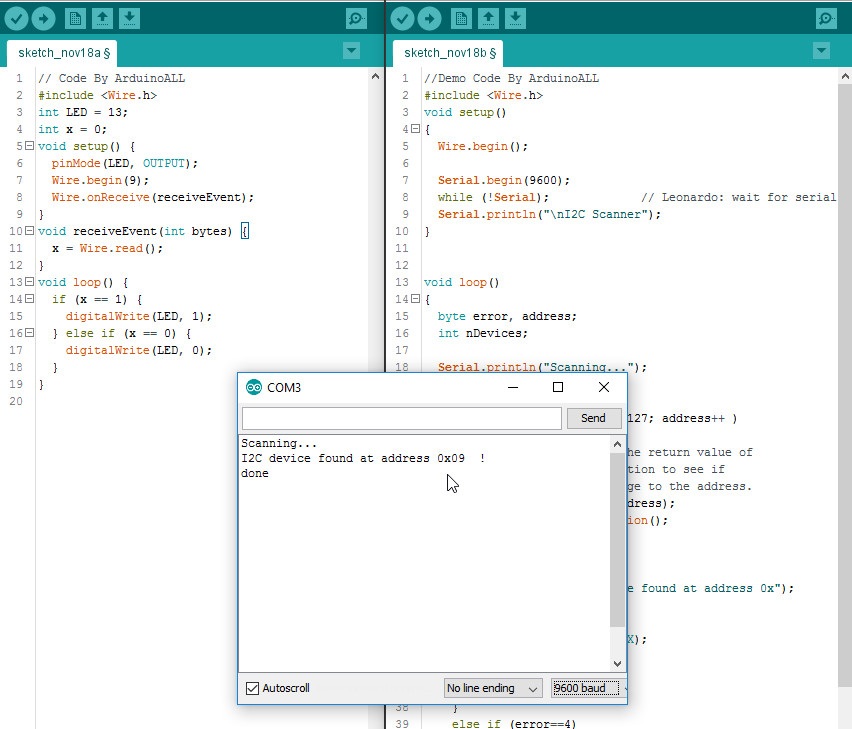Image resolution: width=852 pixels, height=729 pixels.
Task: Select the sketch_nov18a tab
Action: (63, 53)
